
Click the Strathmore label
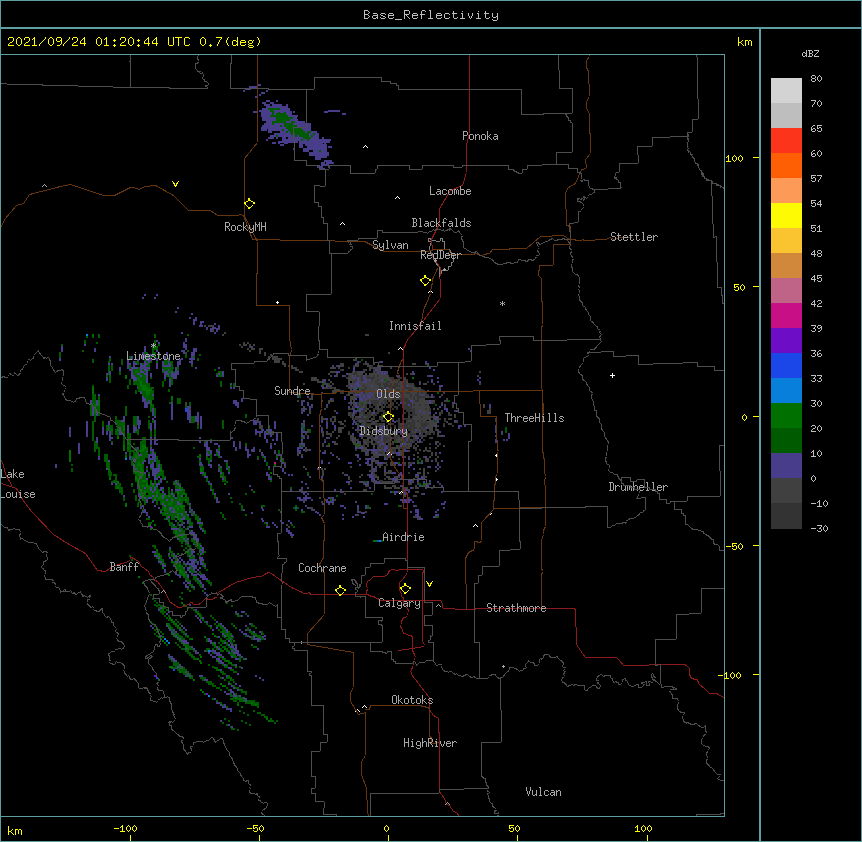point(516,608)
